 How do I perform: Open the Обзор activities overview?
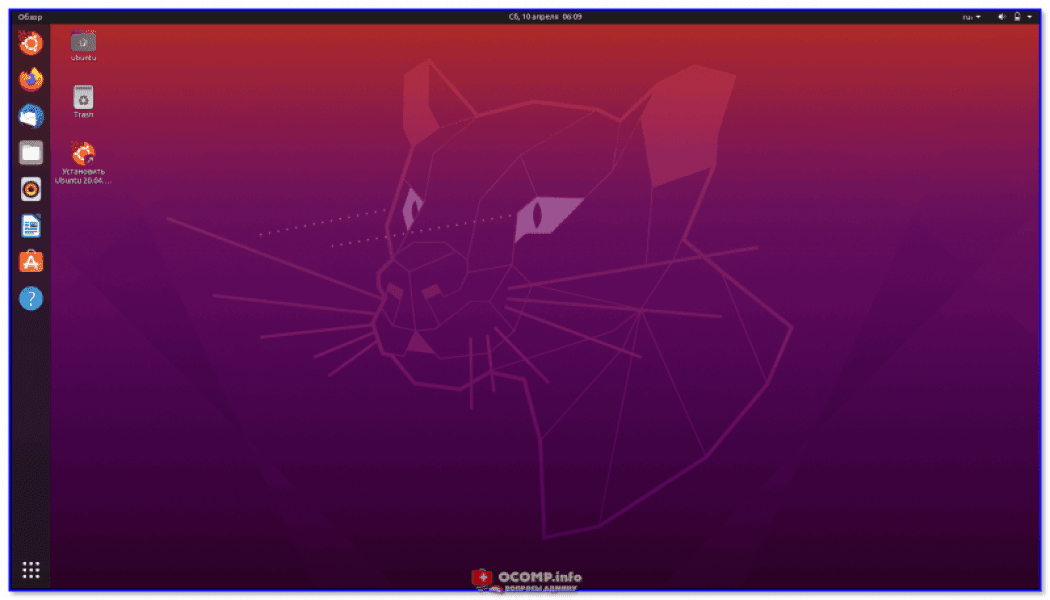click(x=31, y=16)
